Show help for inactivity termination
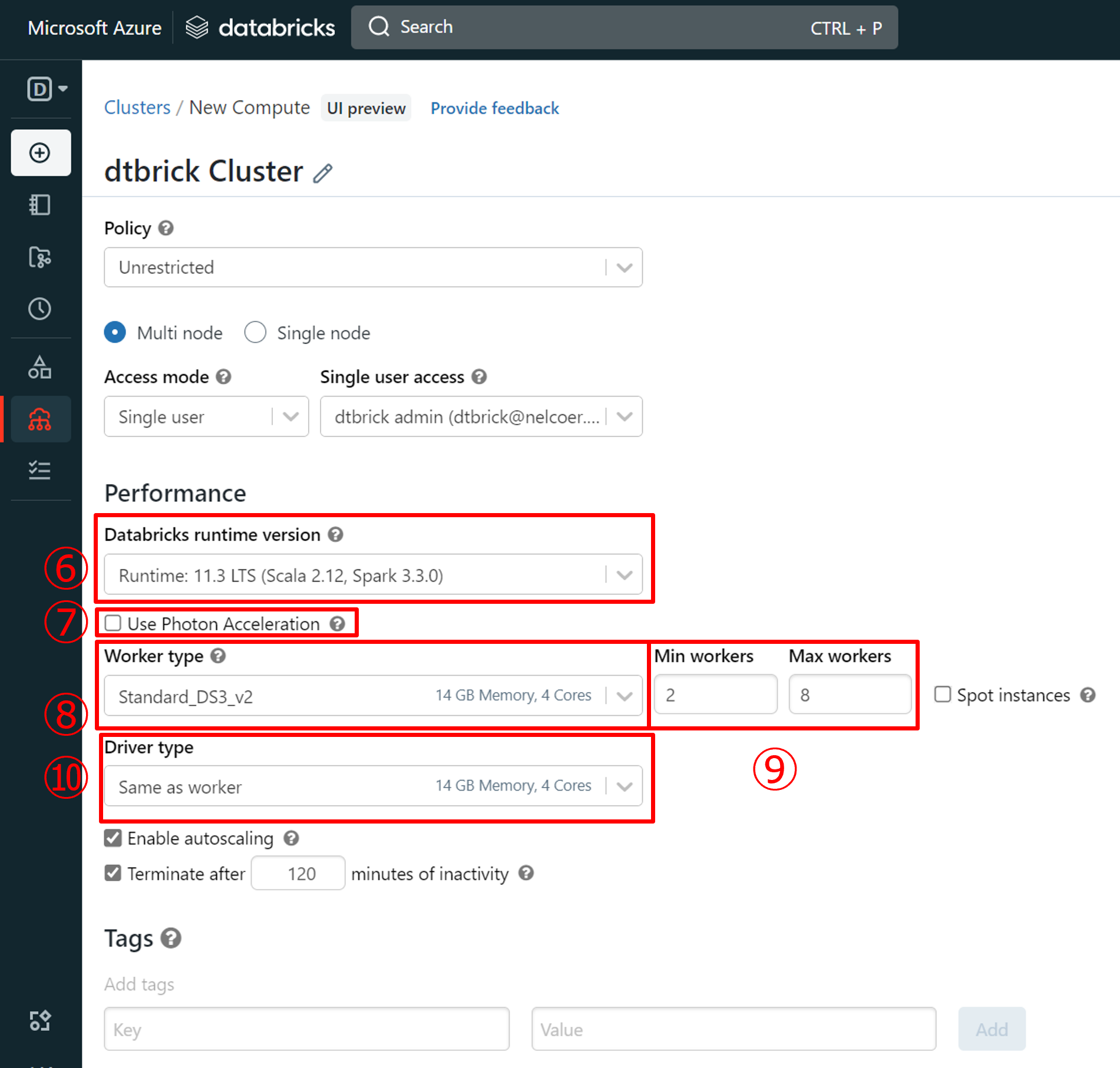The height and width of the screenshot is (1068, 1120). click(526, 873)
